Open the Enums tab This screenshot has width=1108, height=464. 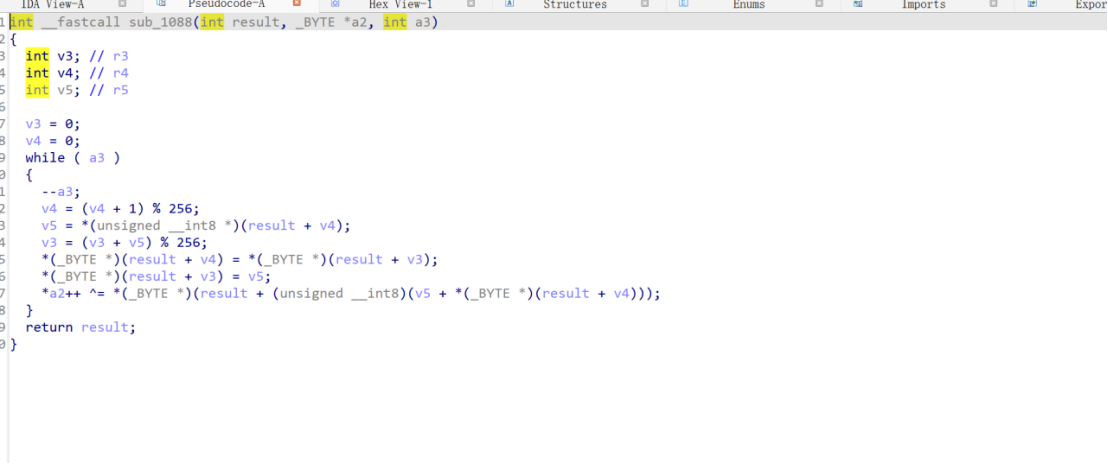pos(749,4)
